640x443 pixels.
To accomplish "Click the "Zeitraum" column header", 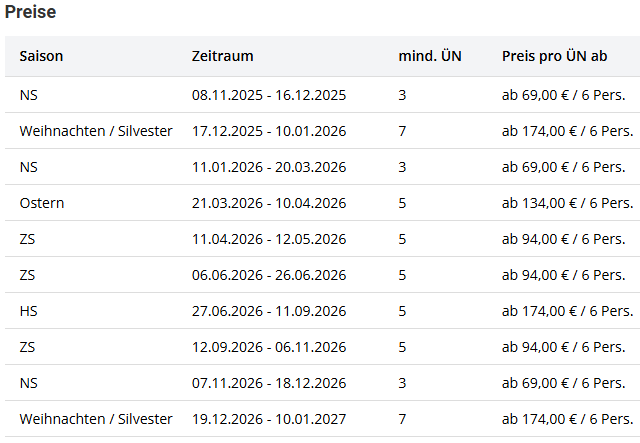I will (222, 56).
